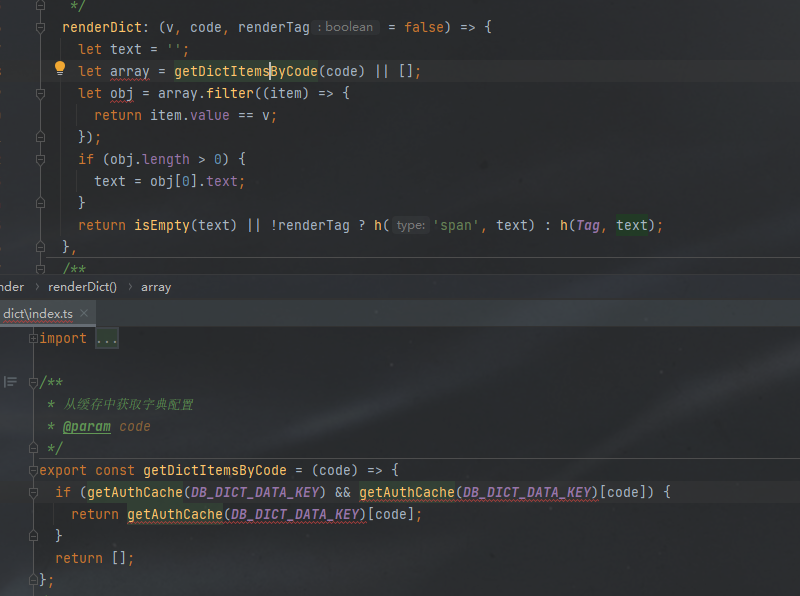800x596 pixels.
Task: Collapse the renderDict function fold marker
Action: pos(40,28)
